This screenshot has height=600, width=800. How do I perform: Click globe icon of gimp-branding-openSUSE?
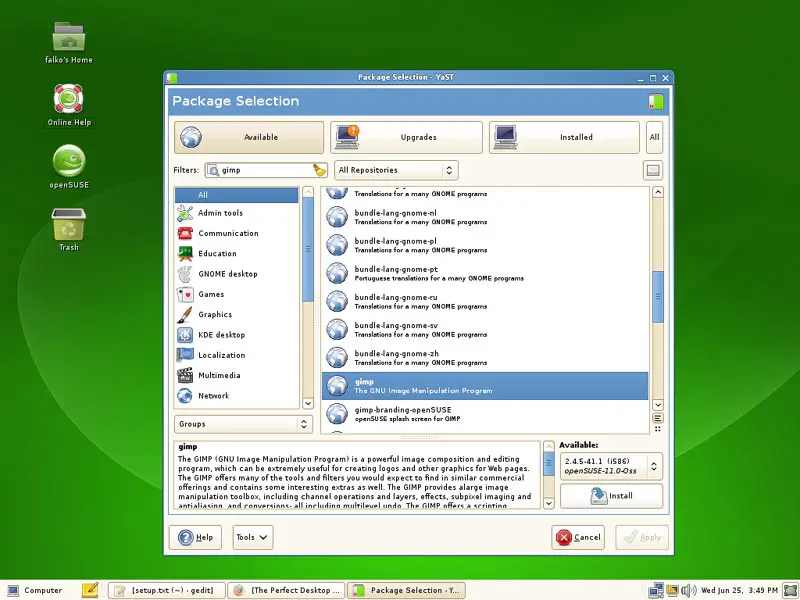pos(337,414)
